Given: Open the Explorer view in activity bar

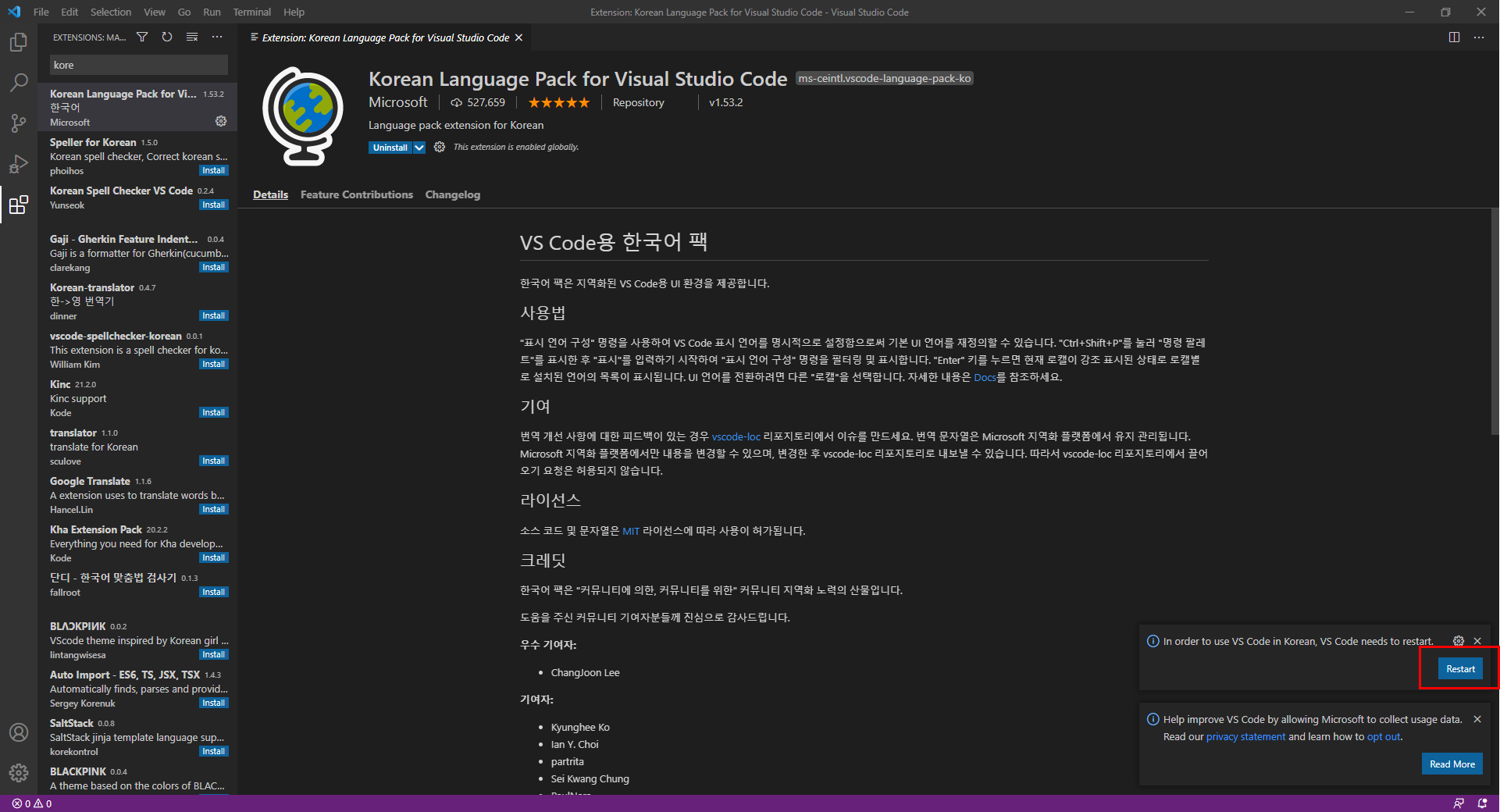Looking at the screenshot, I should [x=19, y=41].
